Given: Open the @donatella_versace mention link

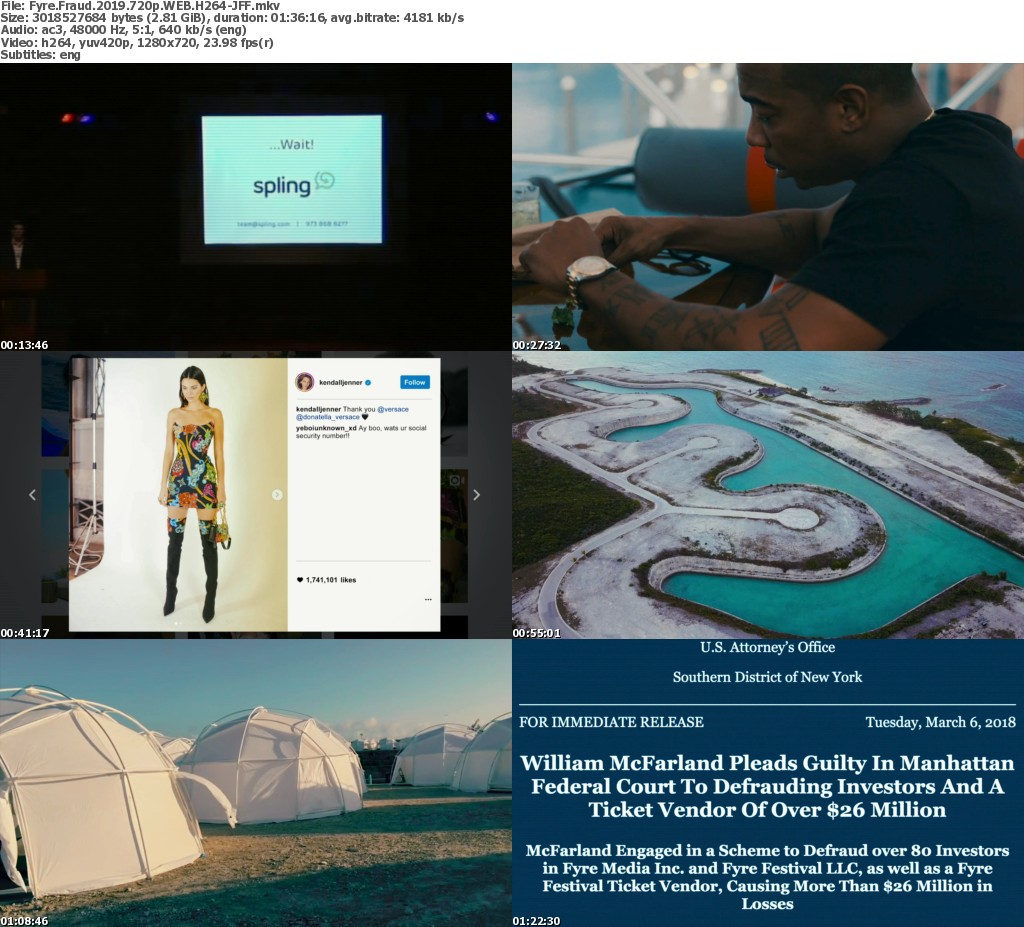Looking at the screenshot, I should tap(327, 417).
